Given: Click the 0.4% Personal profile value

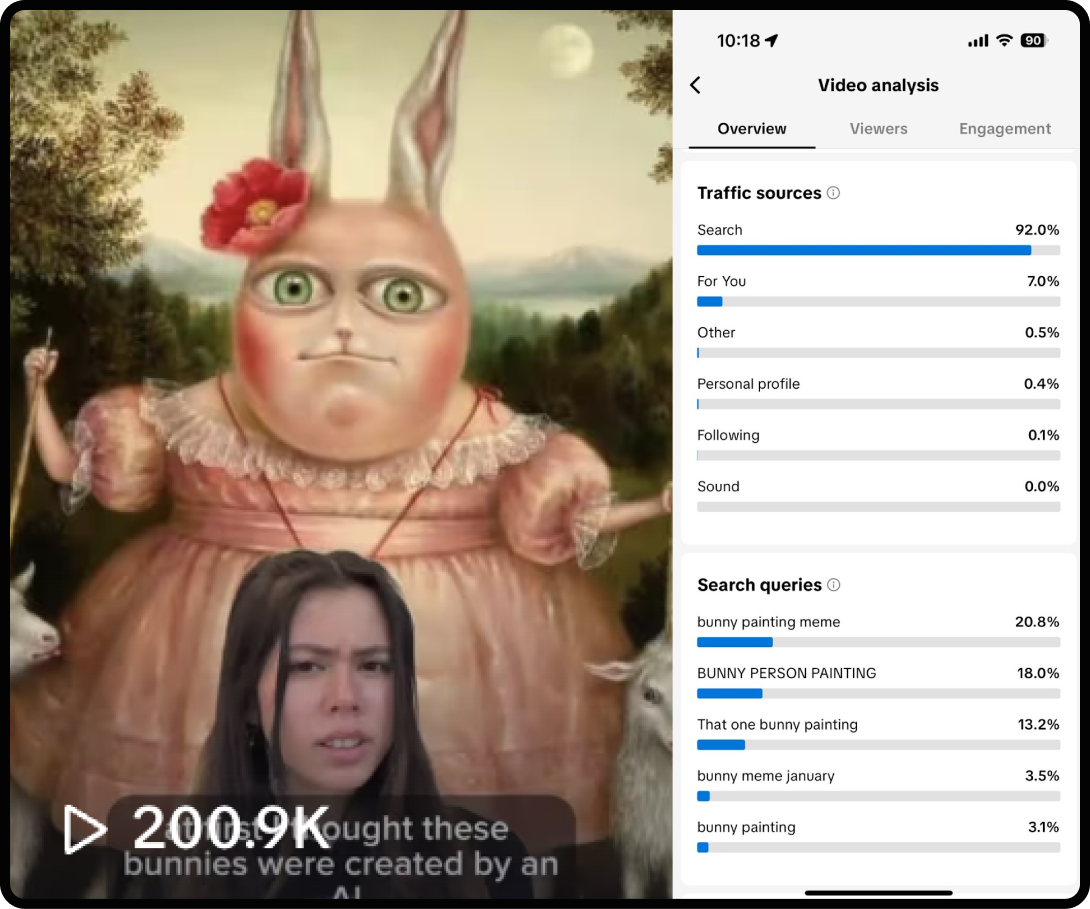Looking at the screenshot, I should coord(1041,384).
